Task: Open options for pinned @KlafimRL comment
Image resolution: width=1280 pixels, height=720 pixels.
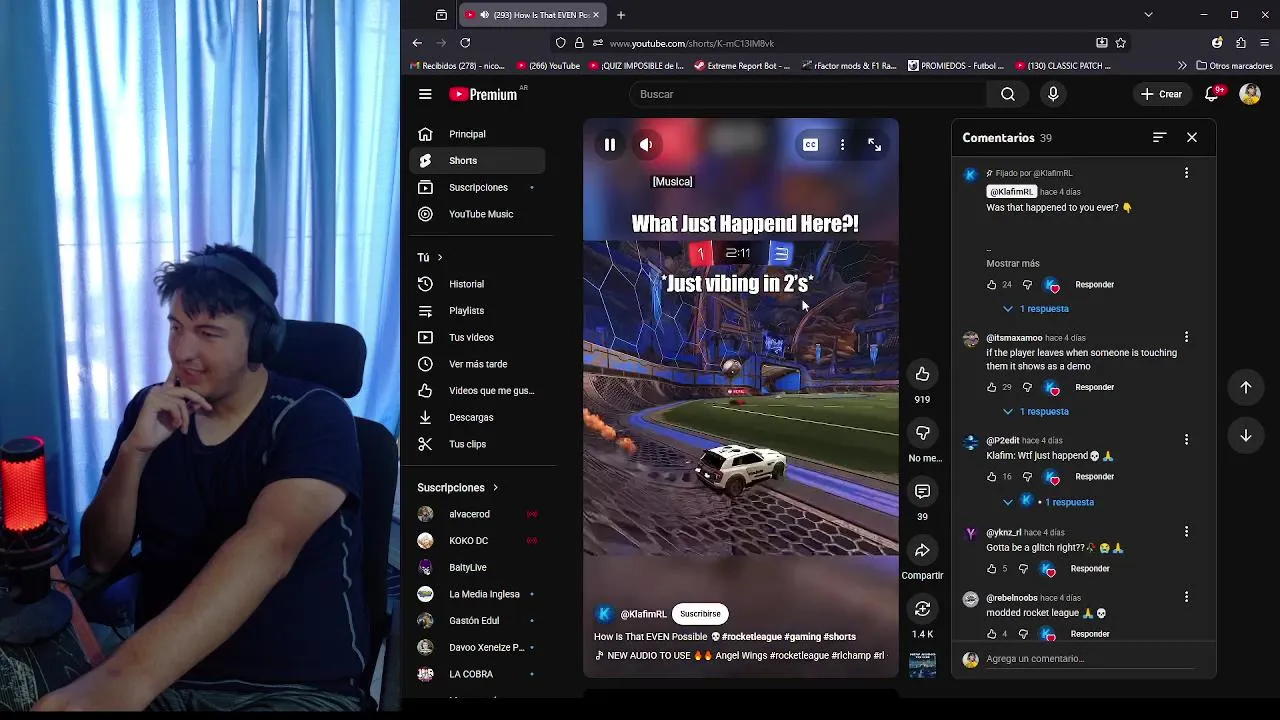Action: [x=1186, y=173]
